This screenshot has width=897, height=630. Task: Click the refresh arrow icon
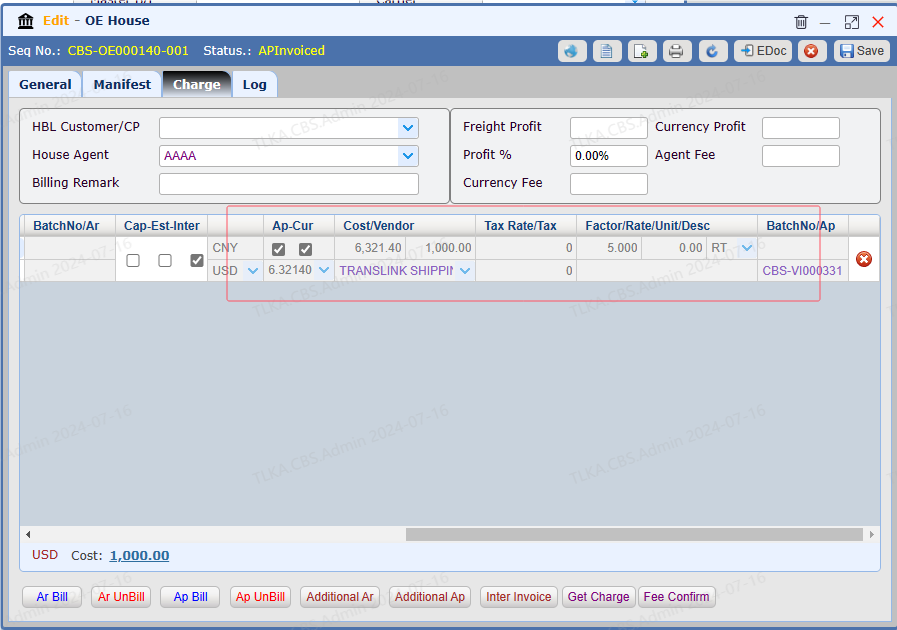(712, 51)
